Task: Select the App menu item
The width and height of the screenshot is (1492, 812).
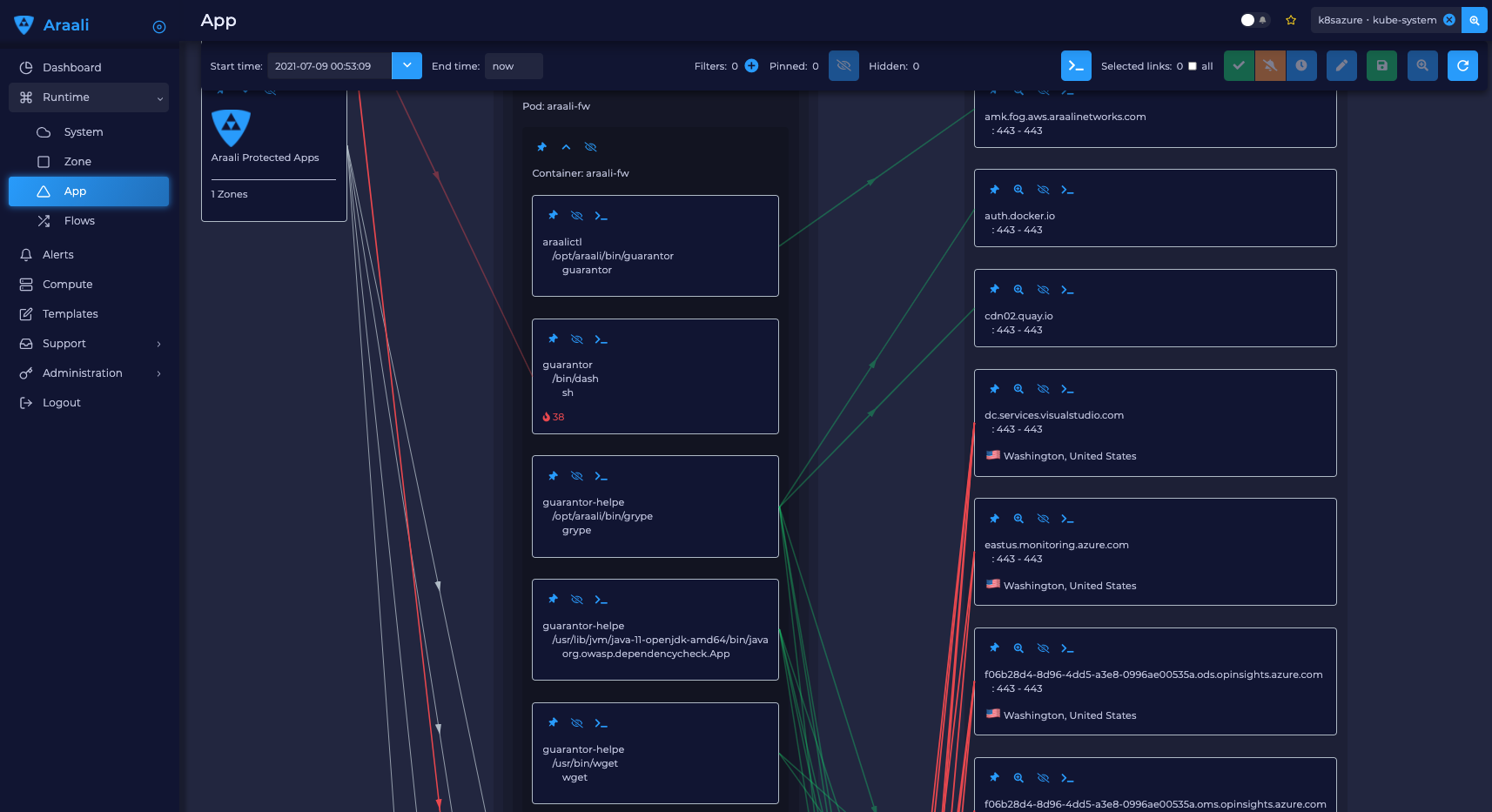Action: point(89,191)
